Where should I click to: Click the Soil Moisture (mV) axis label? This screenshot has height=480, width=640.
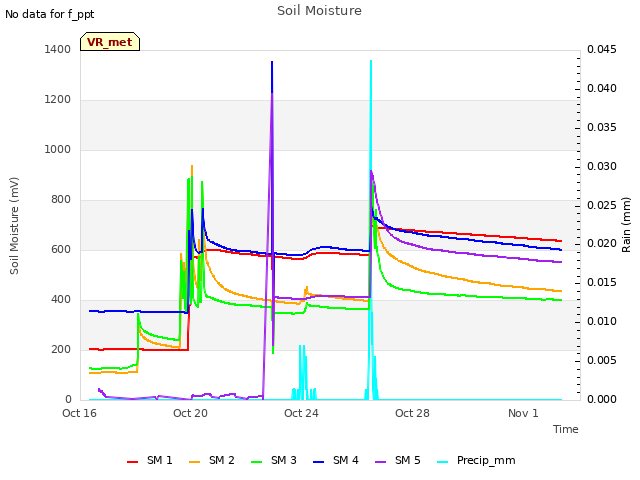[x=14, y=226]
